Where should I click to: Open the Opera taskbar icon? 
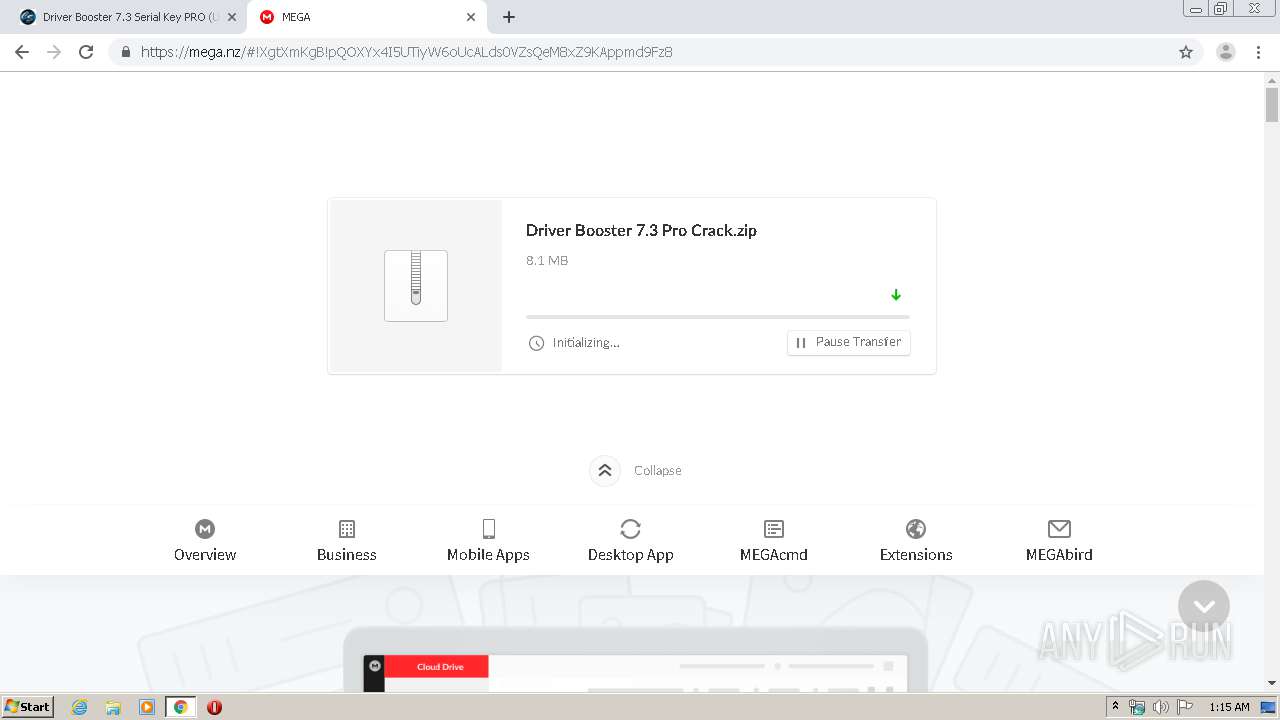click(214, 707)
